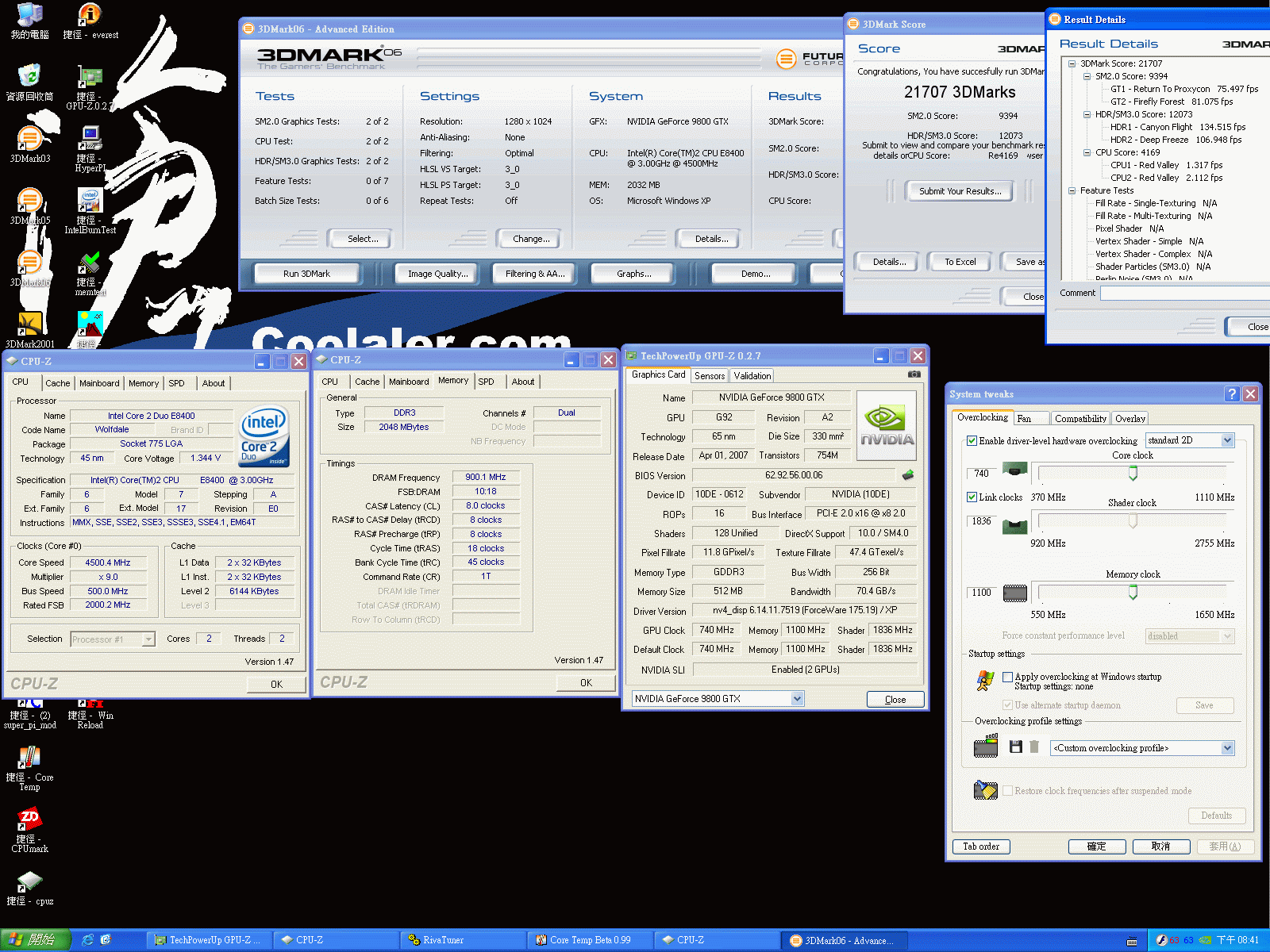
Task: Click the GPU-Z screenshot camera icon
Action: pyautogui.click(x=914, y=374)
